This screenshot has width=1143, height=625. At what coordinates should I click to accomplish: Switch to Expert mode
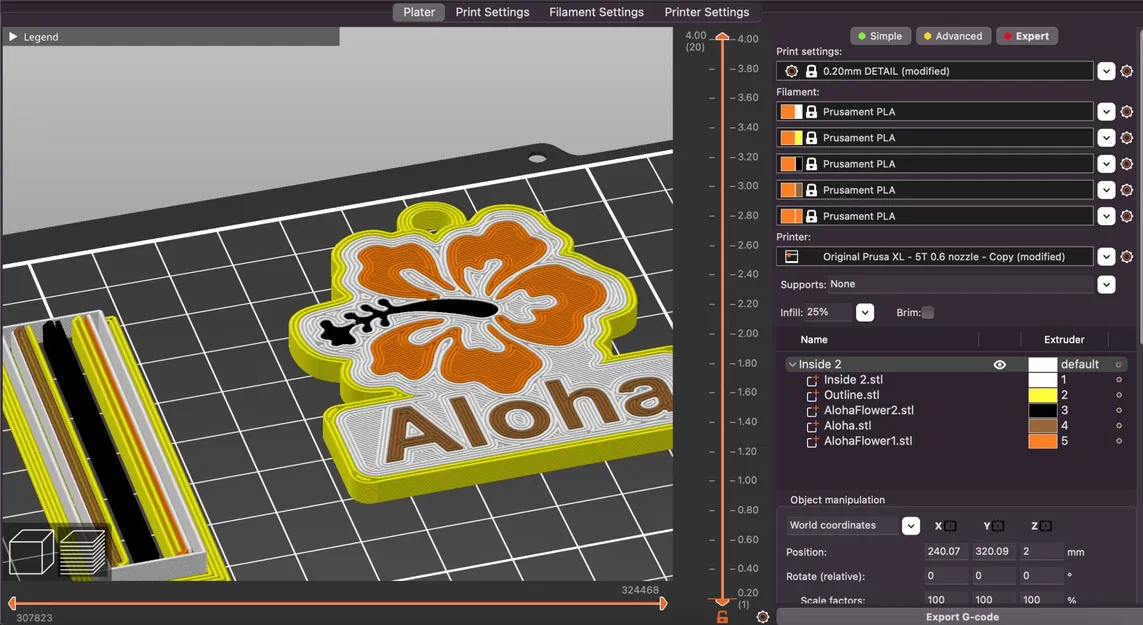(x=1027, y=35)
